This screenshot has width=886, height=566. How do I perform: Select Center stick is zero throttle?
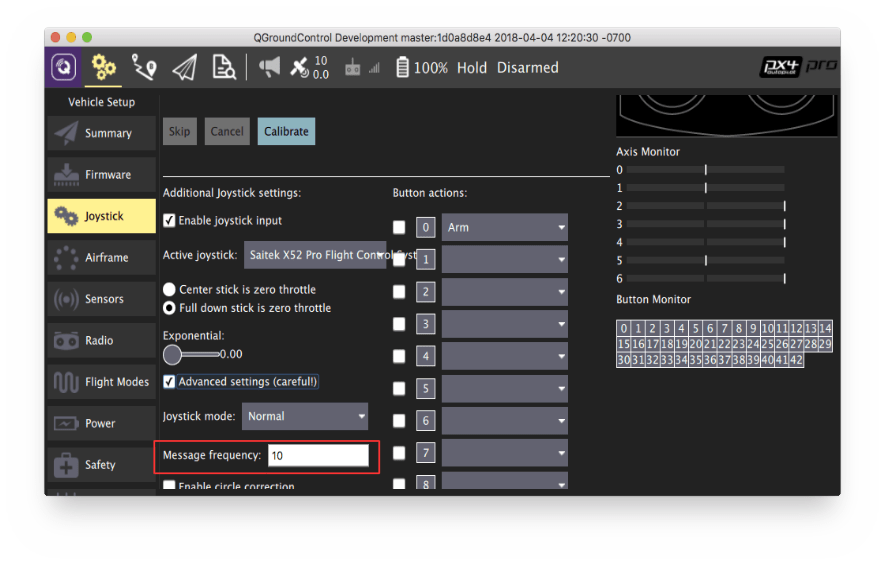click(x=170, y=290)
